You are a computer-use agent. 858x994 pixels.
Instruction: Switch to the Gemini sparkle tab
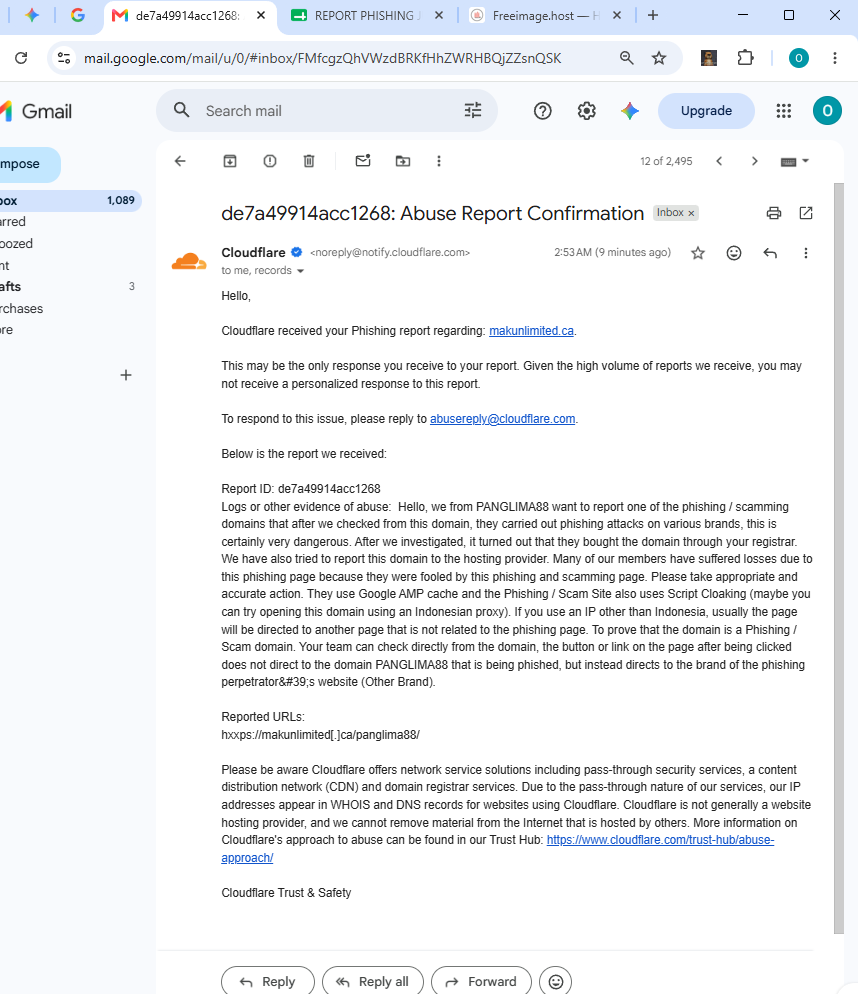click(32, 16)
